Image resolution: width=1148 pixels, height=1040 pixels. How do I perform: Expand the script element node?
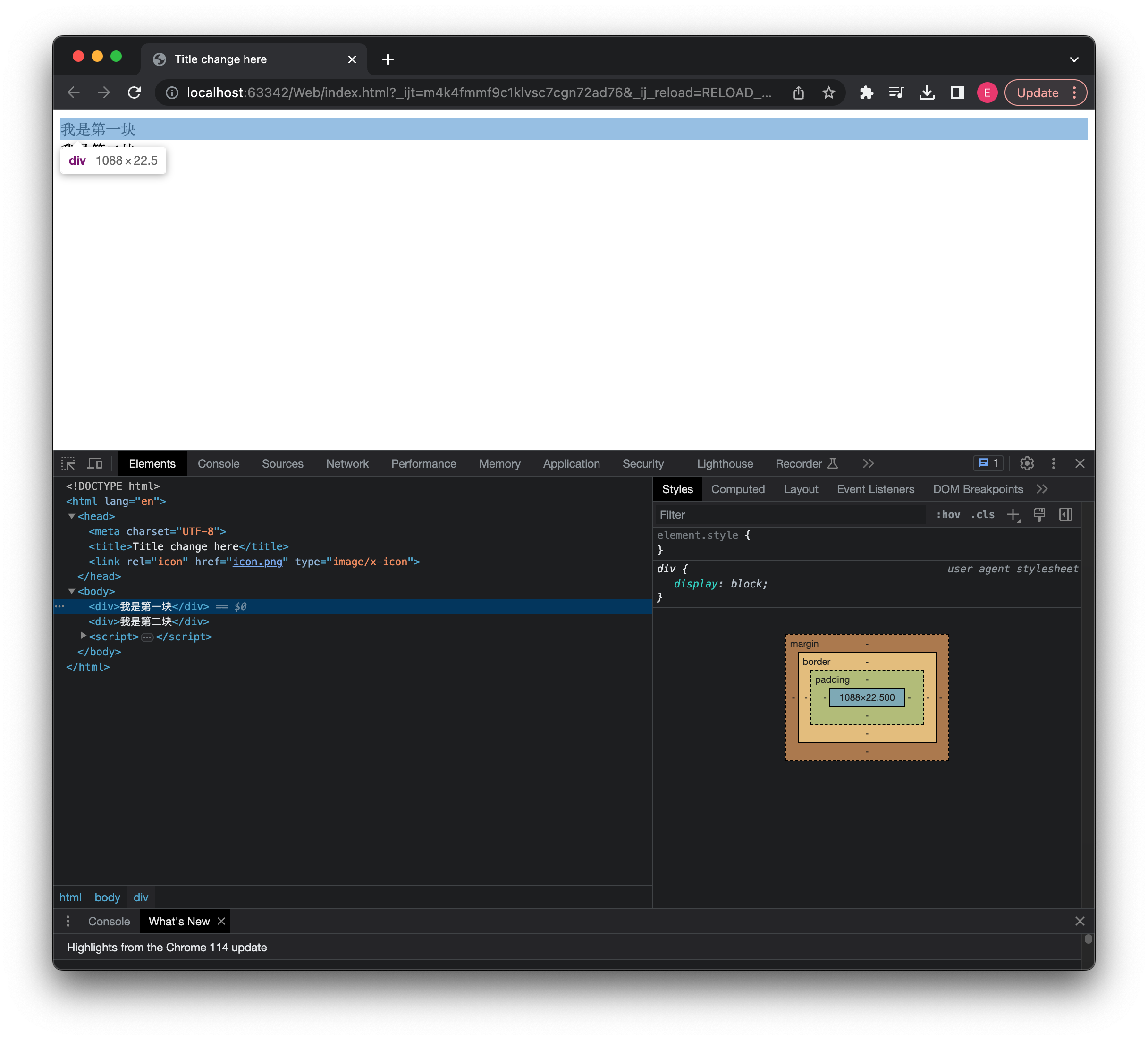pyautogui.click(x=83, y=636)
